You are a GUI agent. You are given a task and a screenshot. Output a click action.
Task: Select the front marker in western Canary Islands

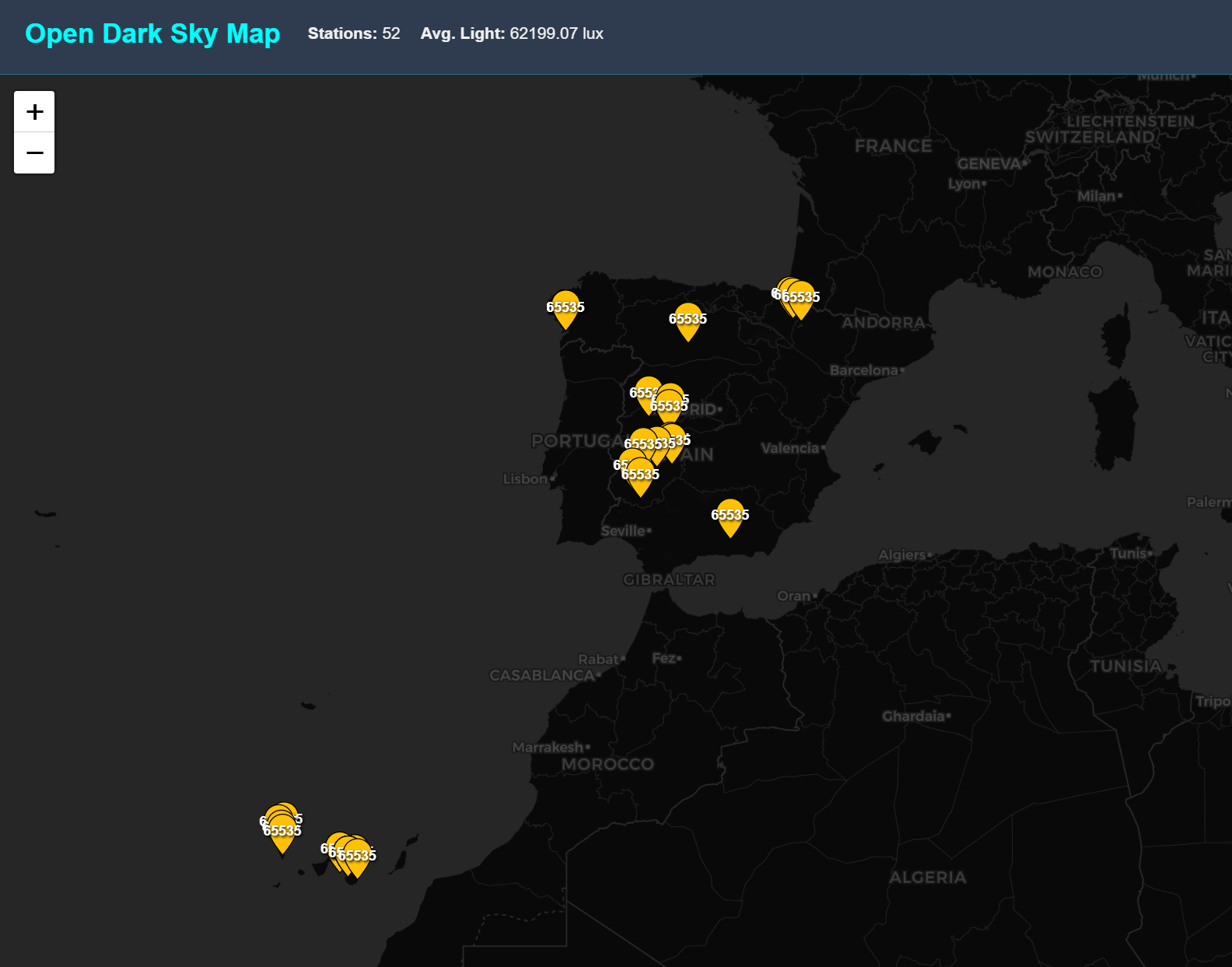(282, 833)
